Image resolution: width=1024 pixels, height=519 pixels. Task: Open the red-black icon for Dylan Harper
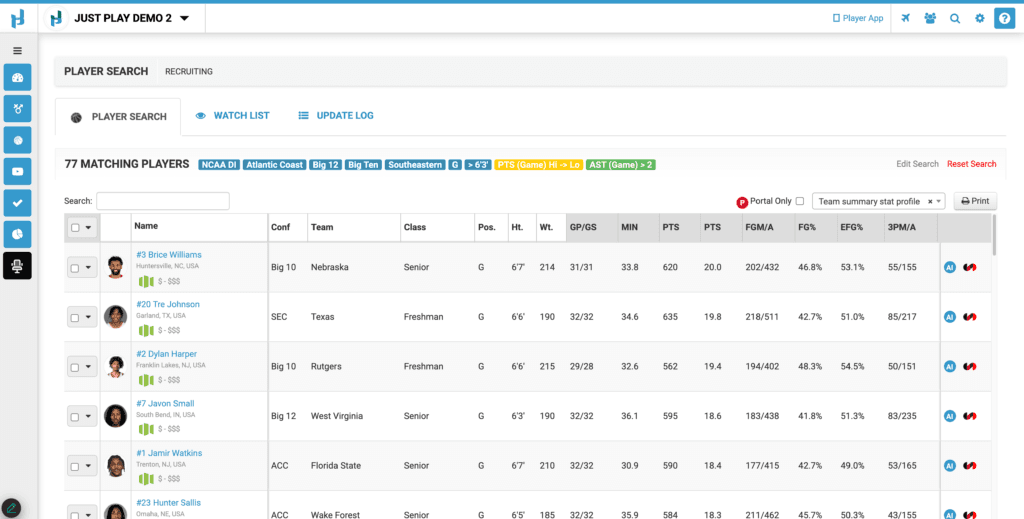(970, 366)
